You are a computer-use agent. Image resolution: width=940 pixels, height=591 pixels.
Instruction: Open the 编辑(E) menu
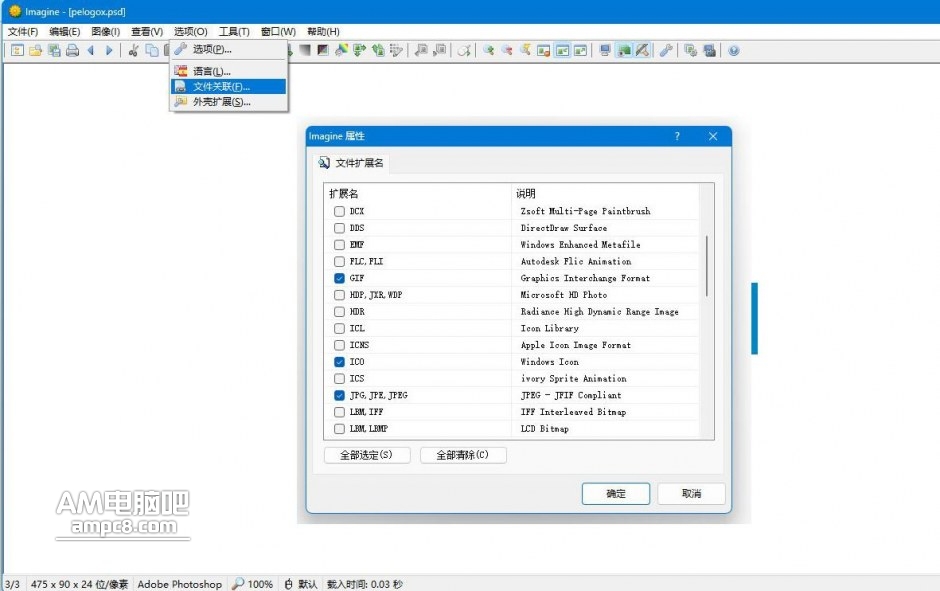pos(65,31)
